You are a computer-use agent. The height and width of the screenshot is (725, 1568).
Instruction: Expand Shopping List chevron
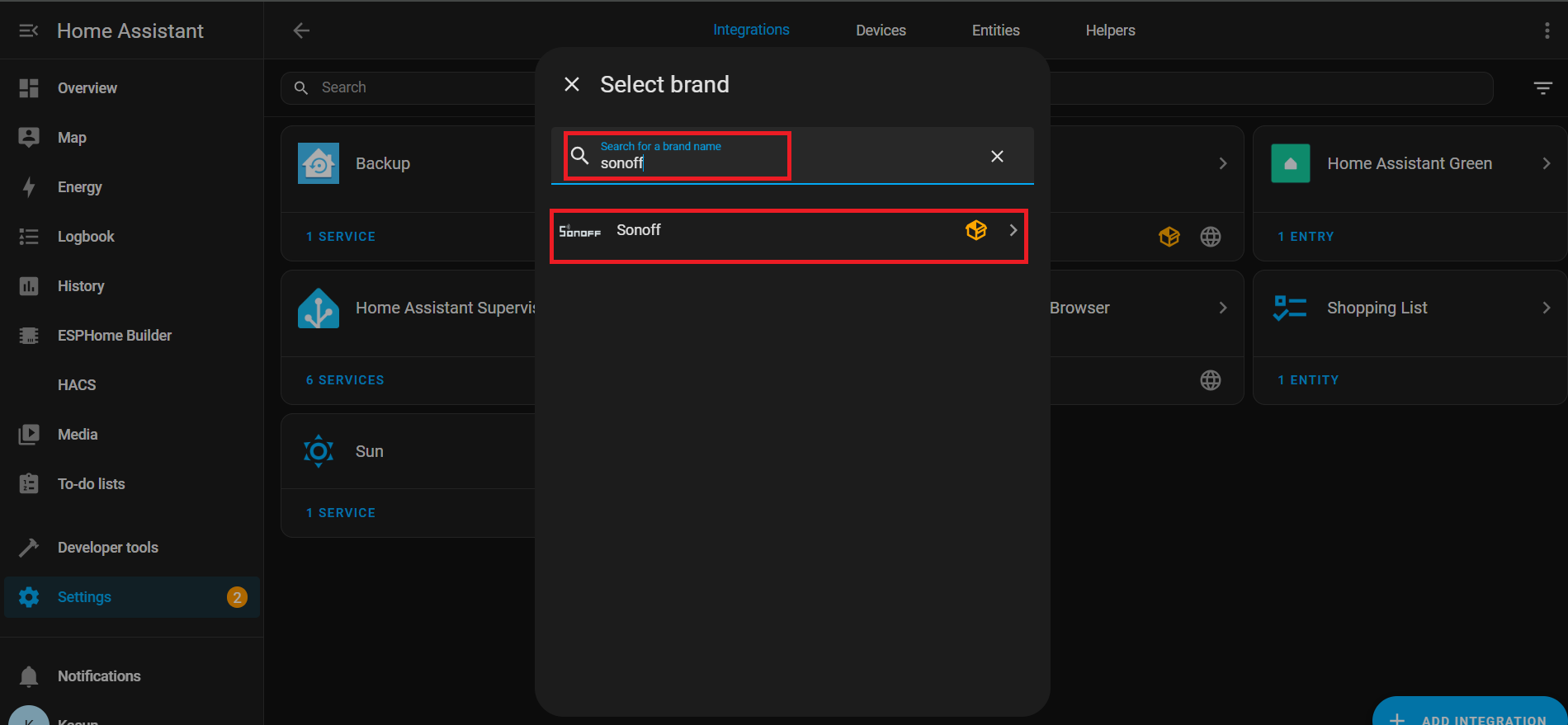pos(1547,308)
